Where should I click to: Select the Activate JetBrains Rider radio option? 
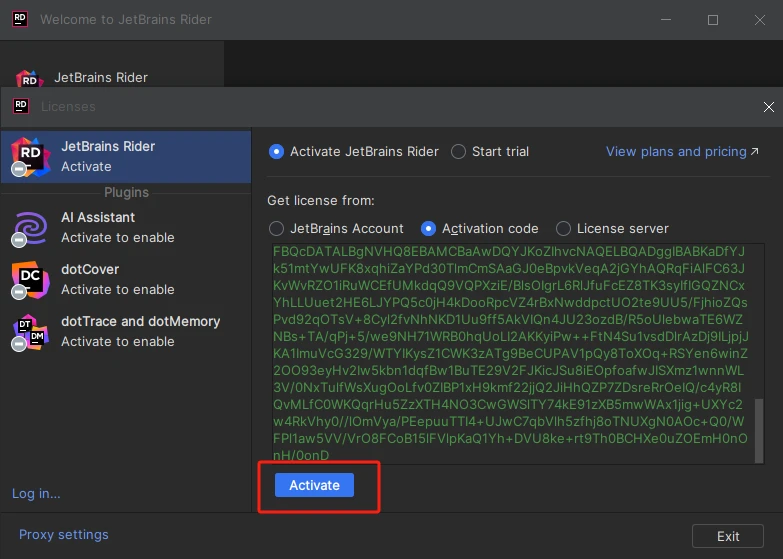[x=277, y=152]
